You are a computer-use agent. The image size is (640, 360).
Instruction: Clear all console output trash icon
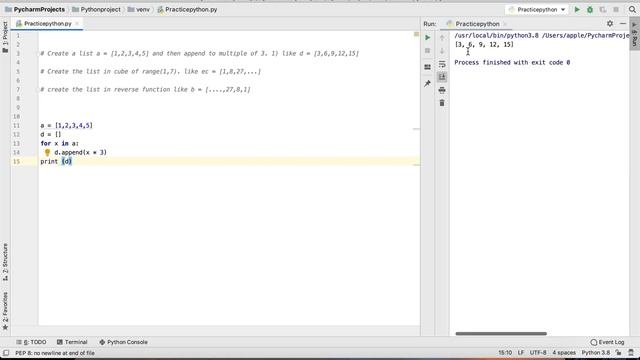pos(442,103)
